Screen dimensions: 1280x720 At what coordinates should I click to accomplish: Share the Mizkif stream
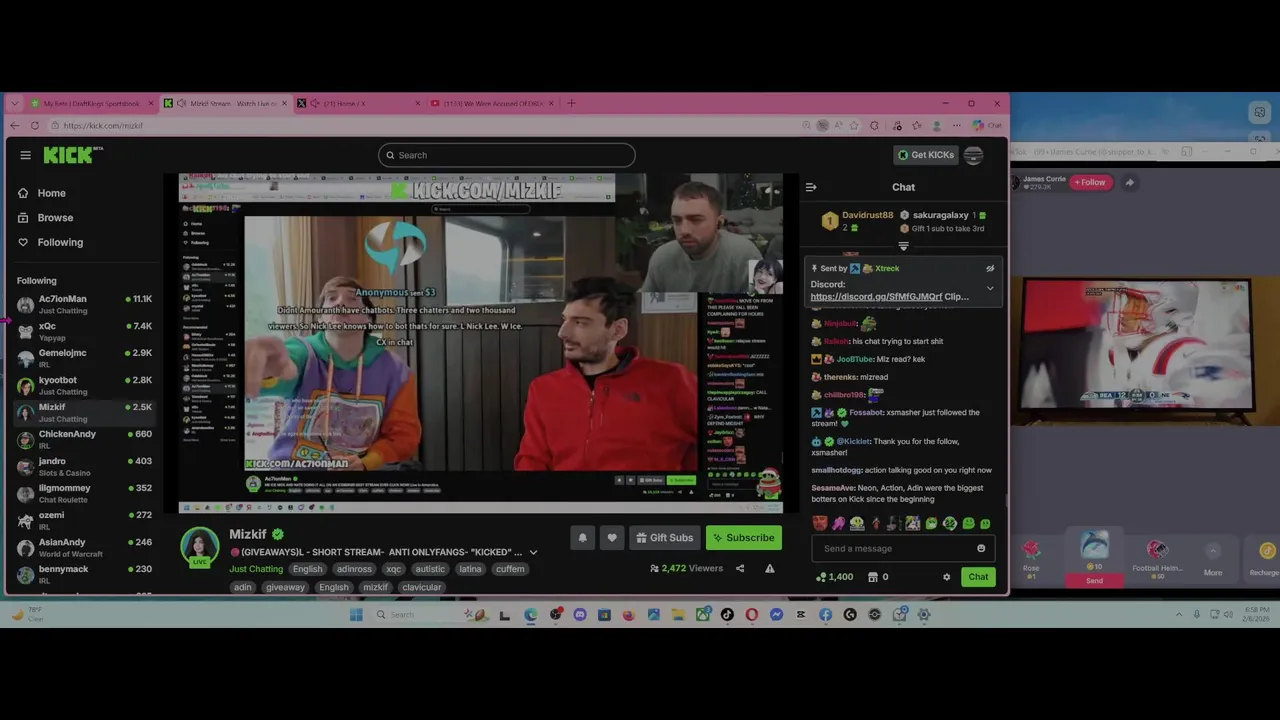740,568
